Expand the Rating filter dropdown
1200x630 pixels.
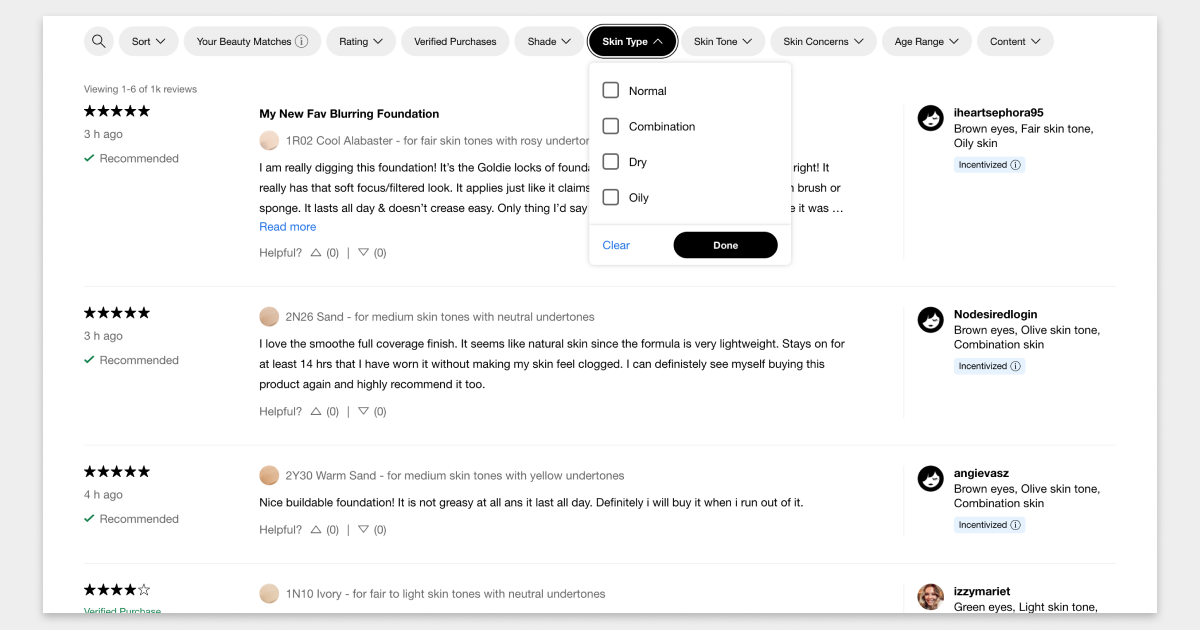pos(361,41)
